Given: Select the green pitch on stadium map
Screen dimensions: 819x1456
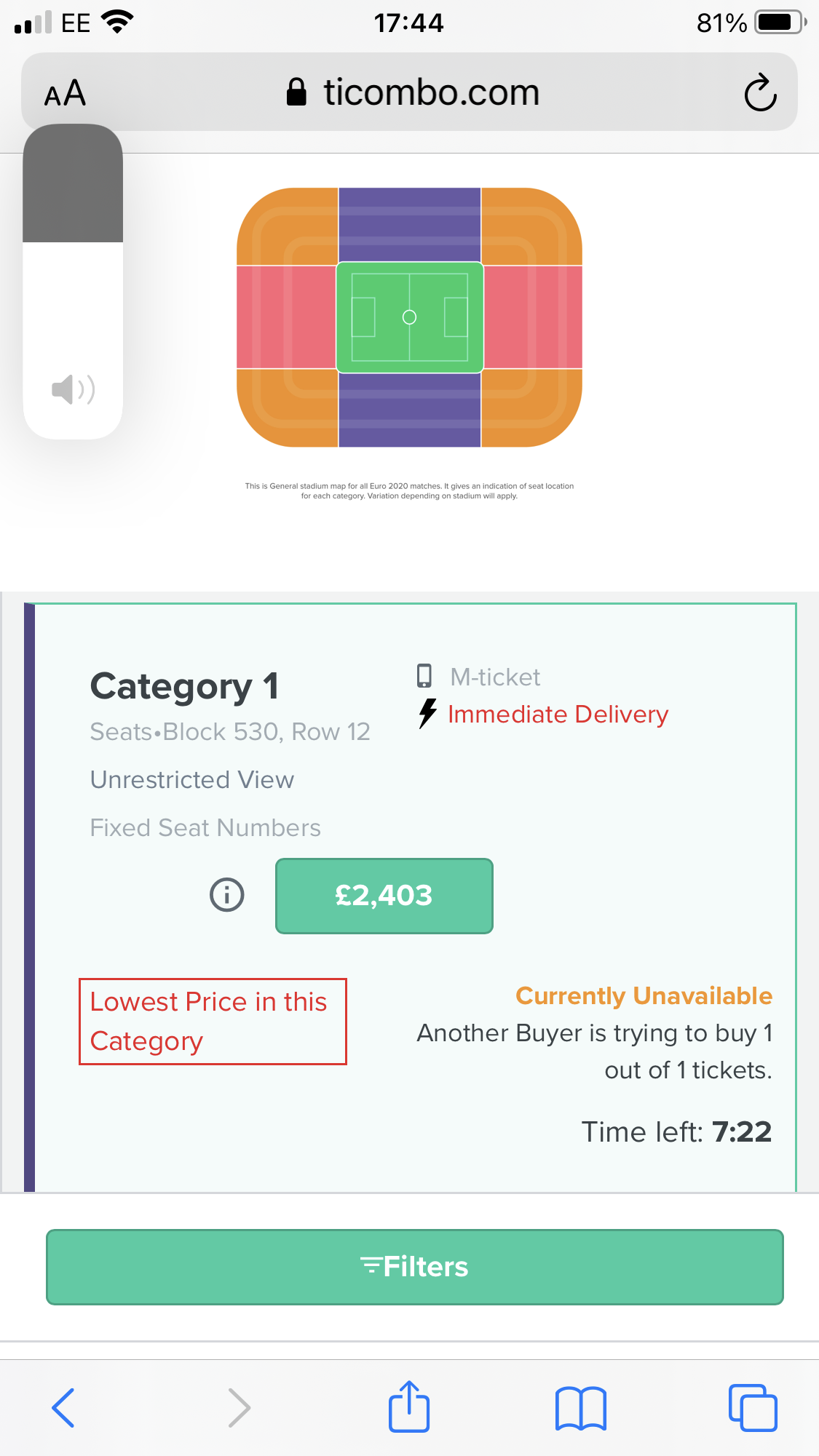Looking at the screenshot, I should pos(409,317).
